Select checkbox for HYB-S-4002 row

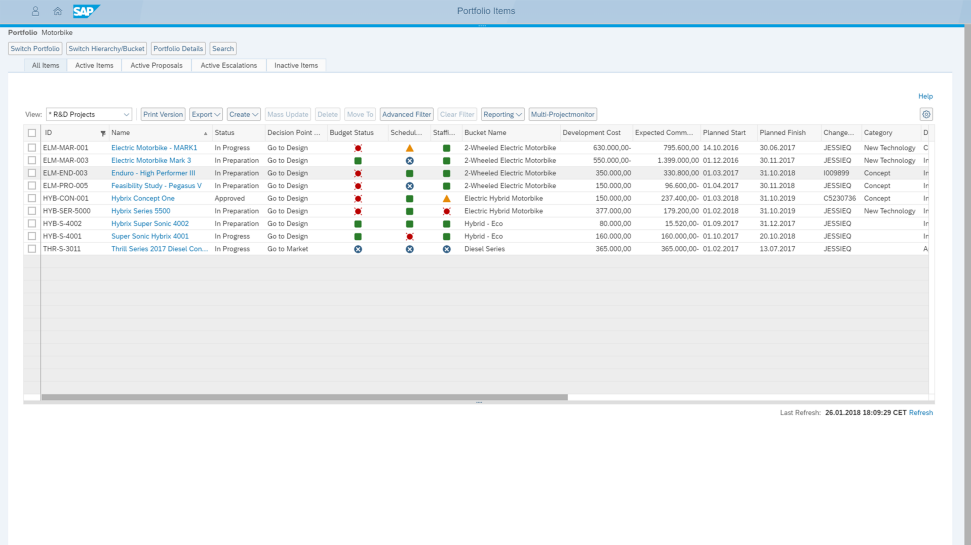click(x=32, y=224)
